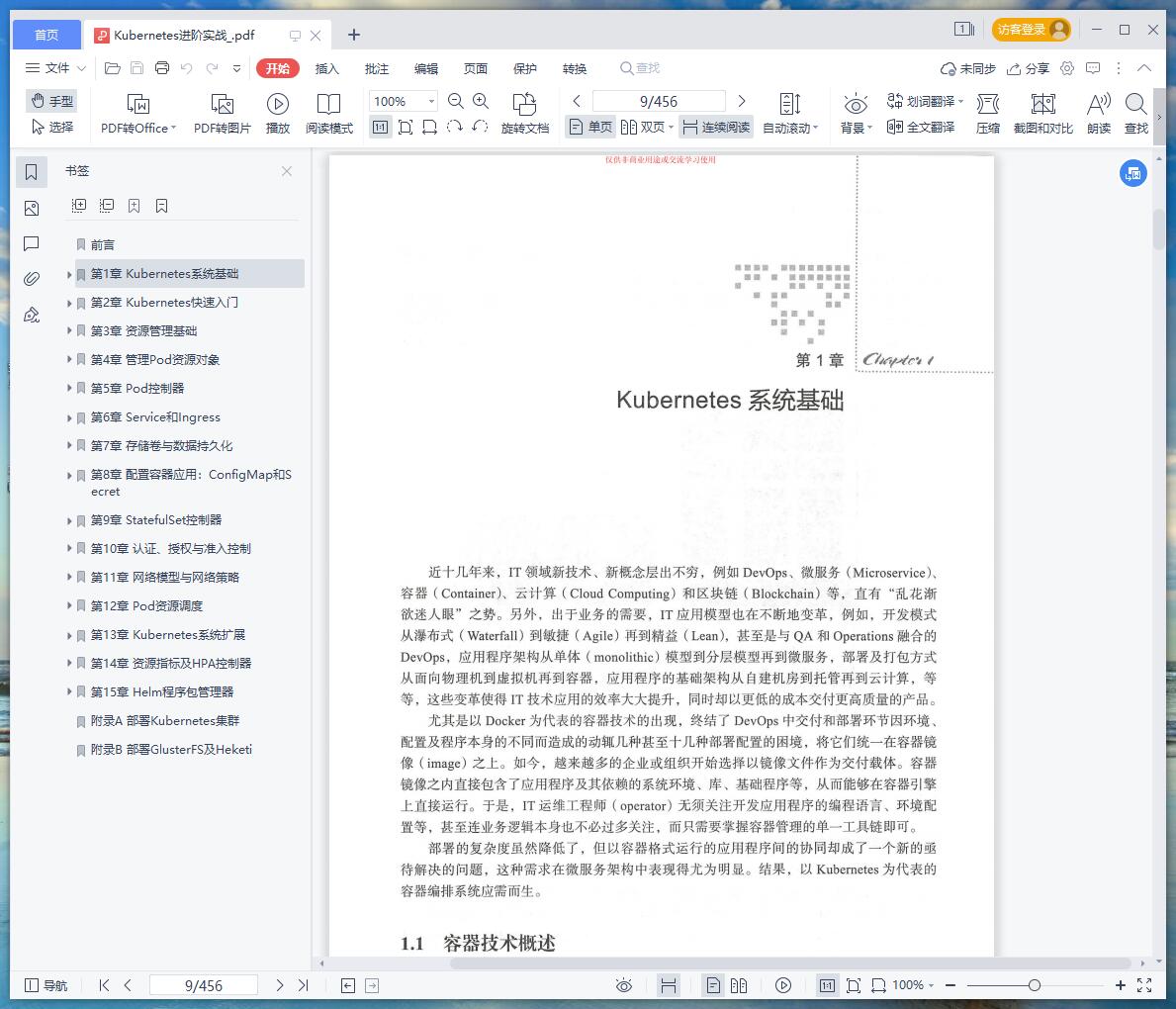Click PDF转图片 conversion tool
Screen dimensions: 1176x1009
[222, 114]
